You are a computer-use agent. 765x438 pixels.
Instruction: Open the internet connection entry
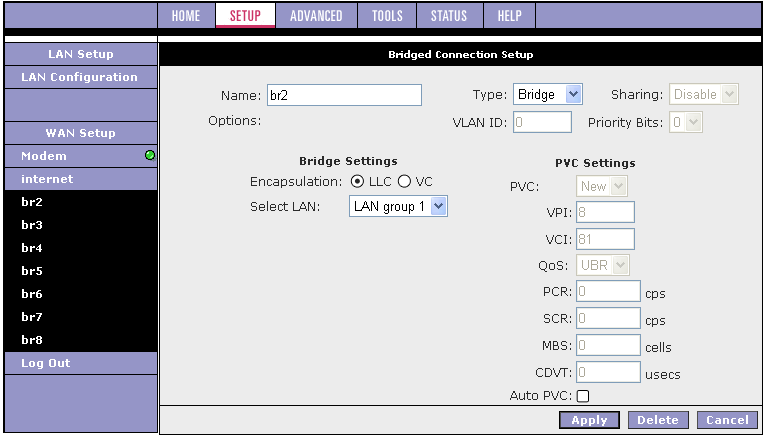pyautogui.click(x=81, y=179)
